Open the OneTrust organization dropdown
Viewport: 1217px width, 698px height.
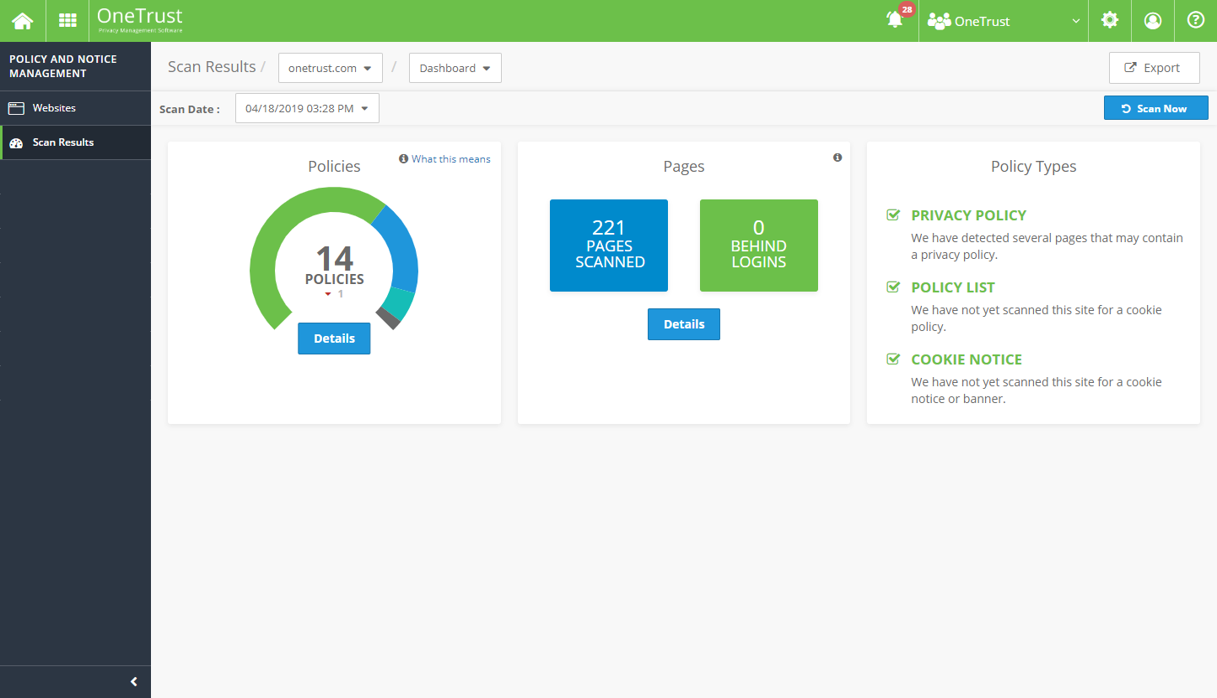coord(1004,21)
